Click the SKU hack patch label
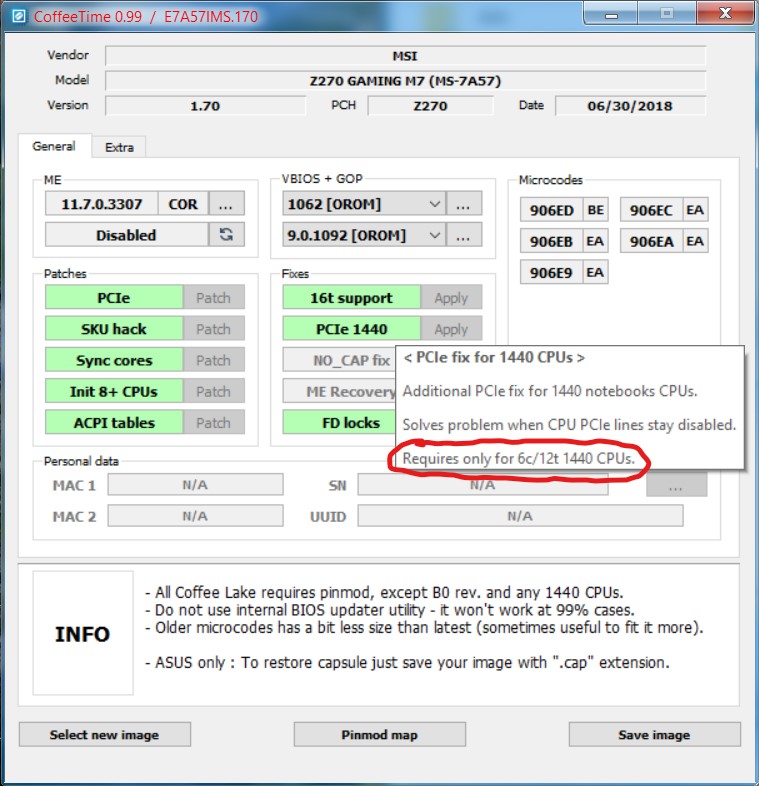This screenshot has width=759, height=786. click(114, 329)
